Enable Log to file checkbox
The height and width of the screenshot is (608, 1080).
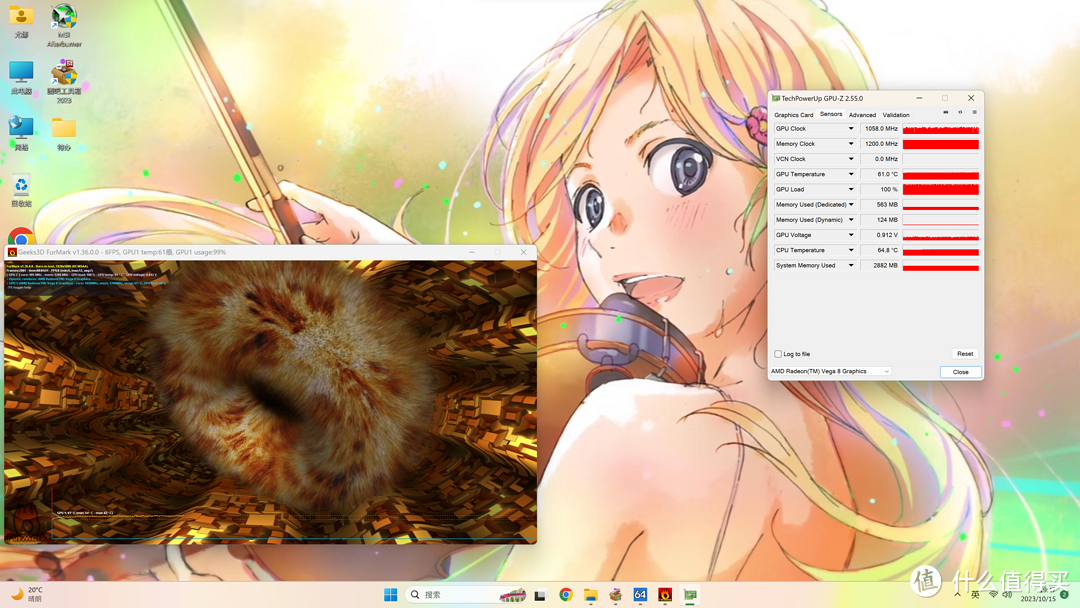778,354
